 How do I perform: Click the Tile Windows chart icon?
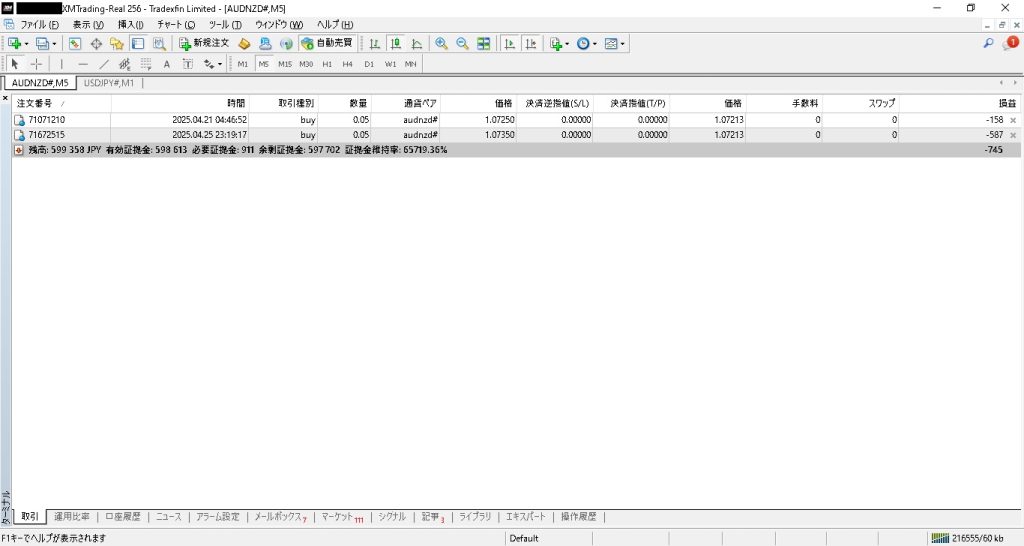tap(484, 44)
